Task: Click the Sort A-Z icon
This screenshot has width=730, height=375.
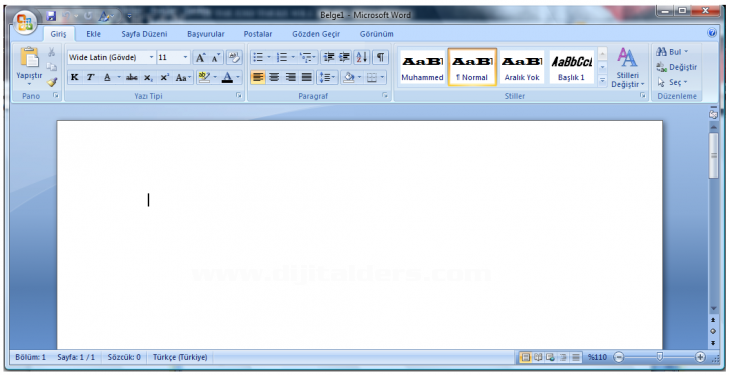Action: pyautogui.click(x=362, y=57)
